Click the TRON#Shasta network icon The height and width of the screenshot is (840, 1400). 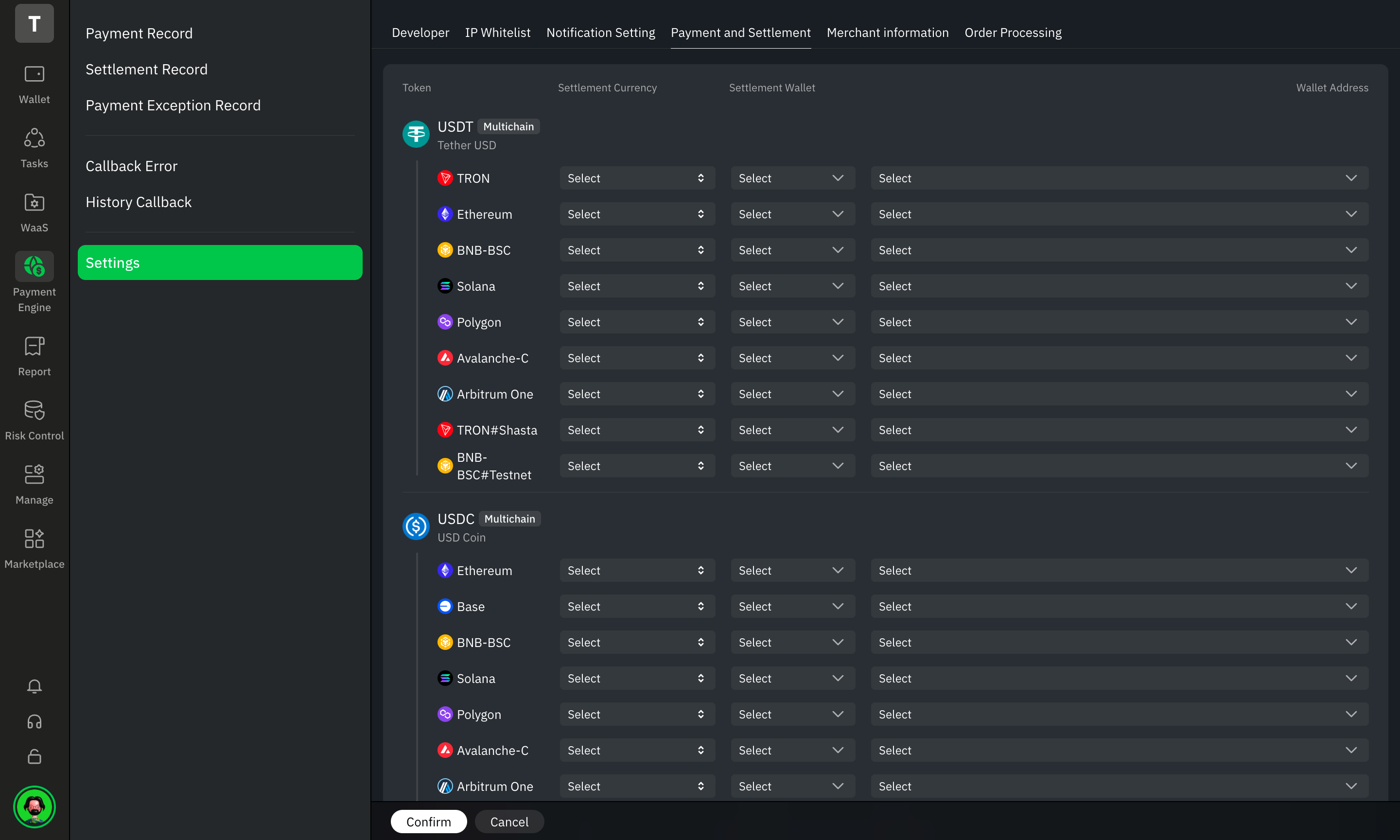tap(445, 430)
